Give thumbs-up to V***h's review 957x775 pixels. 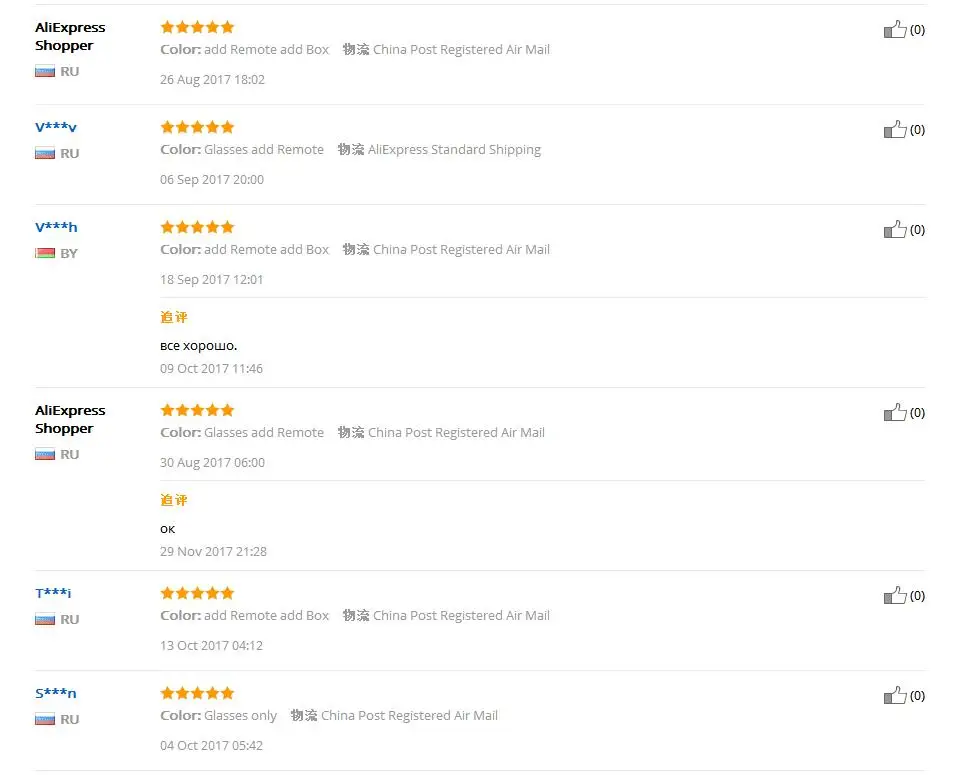pyautogui.click(x=895, y=230)
